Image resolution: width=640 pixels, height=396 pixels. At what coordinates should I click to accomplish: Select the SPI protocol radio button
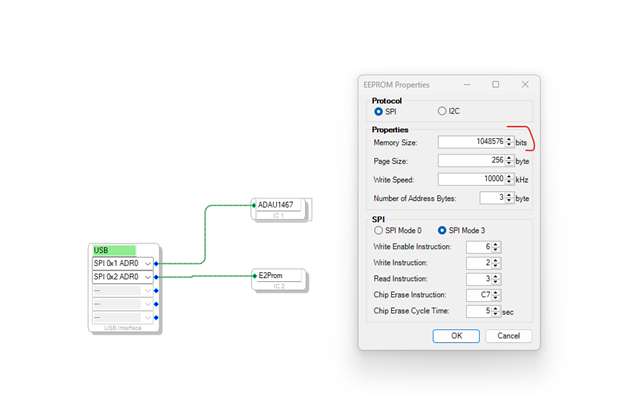378,111
